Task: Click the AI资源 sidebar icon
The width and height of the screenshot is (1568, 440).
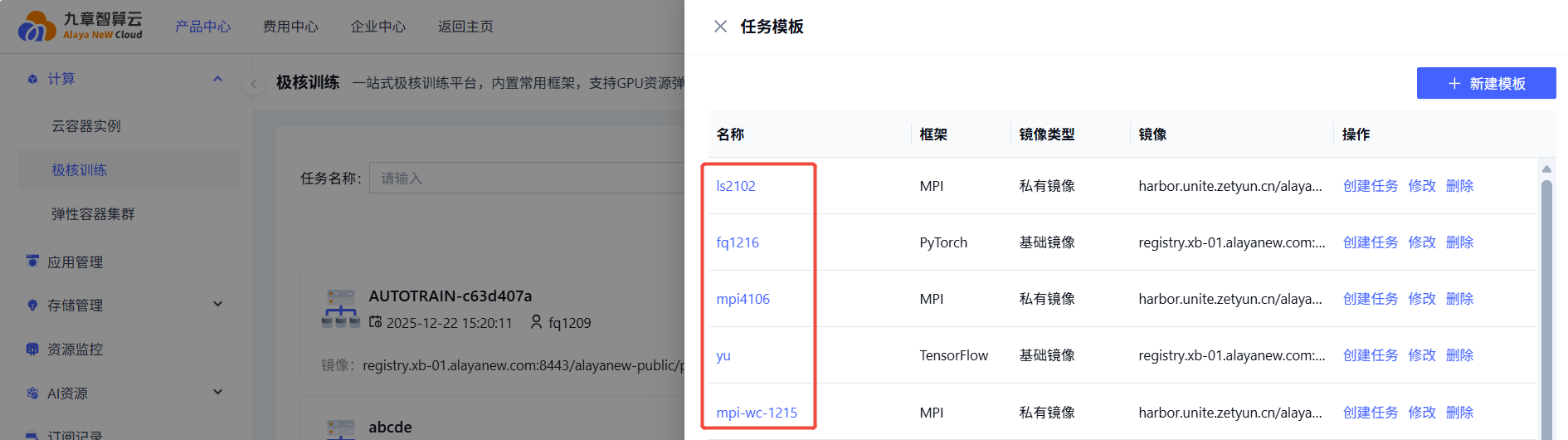Action: (32, 393)
